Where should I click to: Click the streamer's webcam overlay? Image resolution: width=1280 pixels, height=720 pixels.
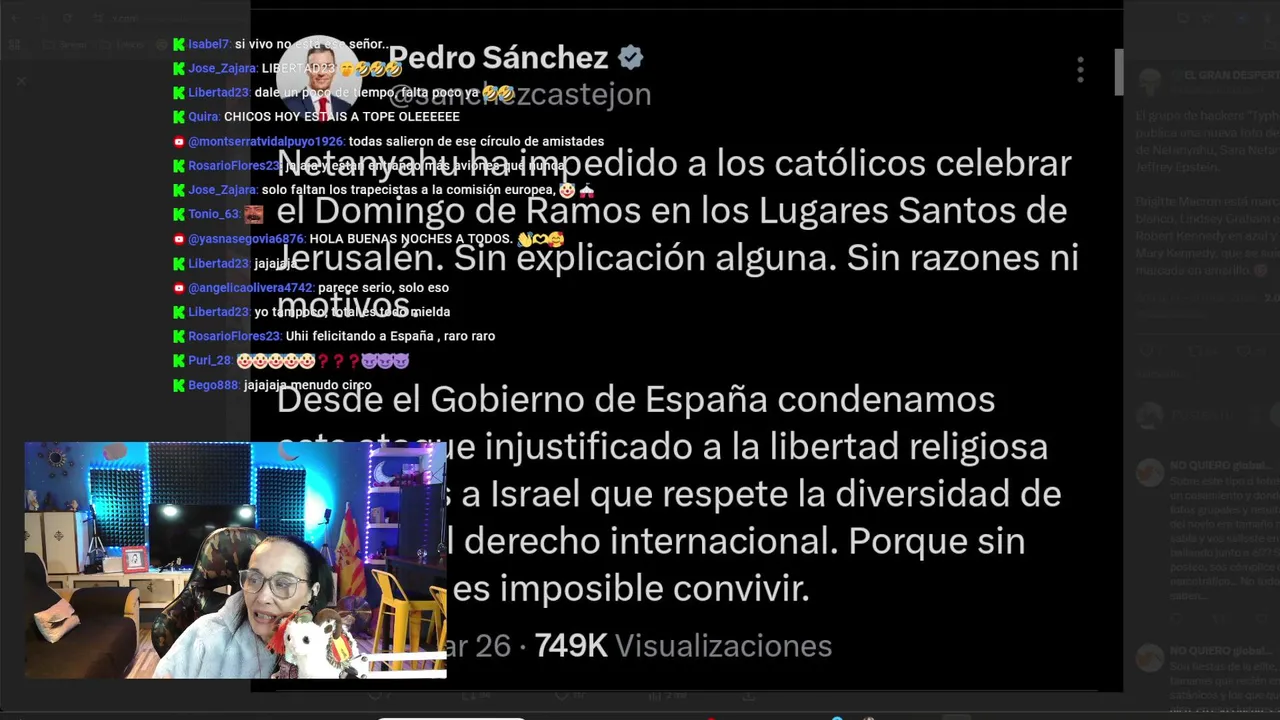coord(235,560)
